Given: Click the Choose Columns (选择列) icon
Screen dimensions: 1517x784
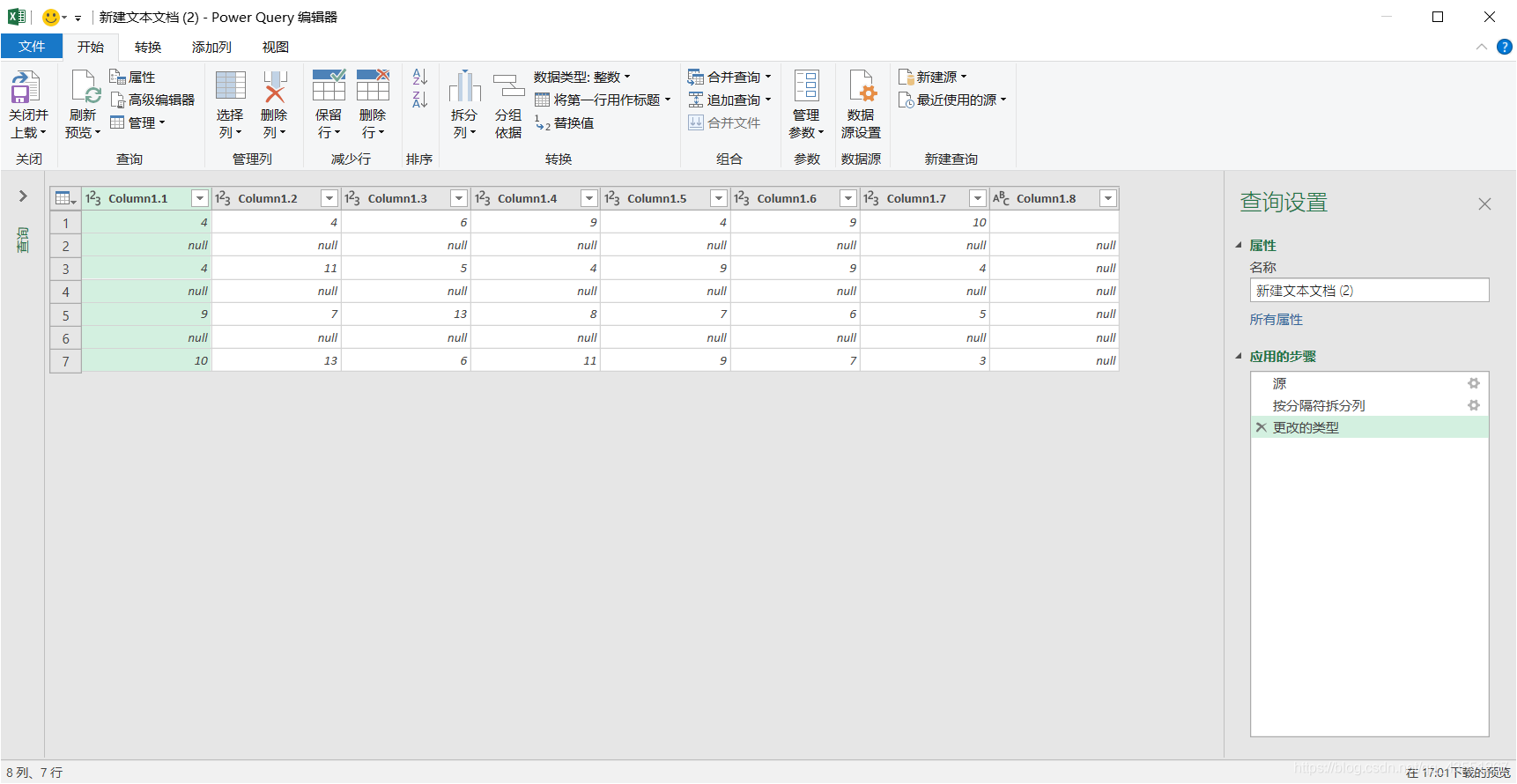Looking at the screenshot, I should [230, 86].
